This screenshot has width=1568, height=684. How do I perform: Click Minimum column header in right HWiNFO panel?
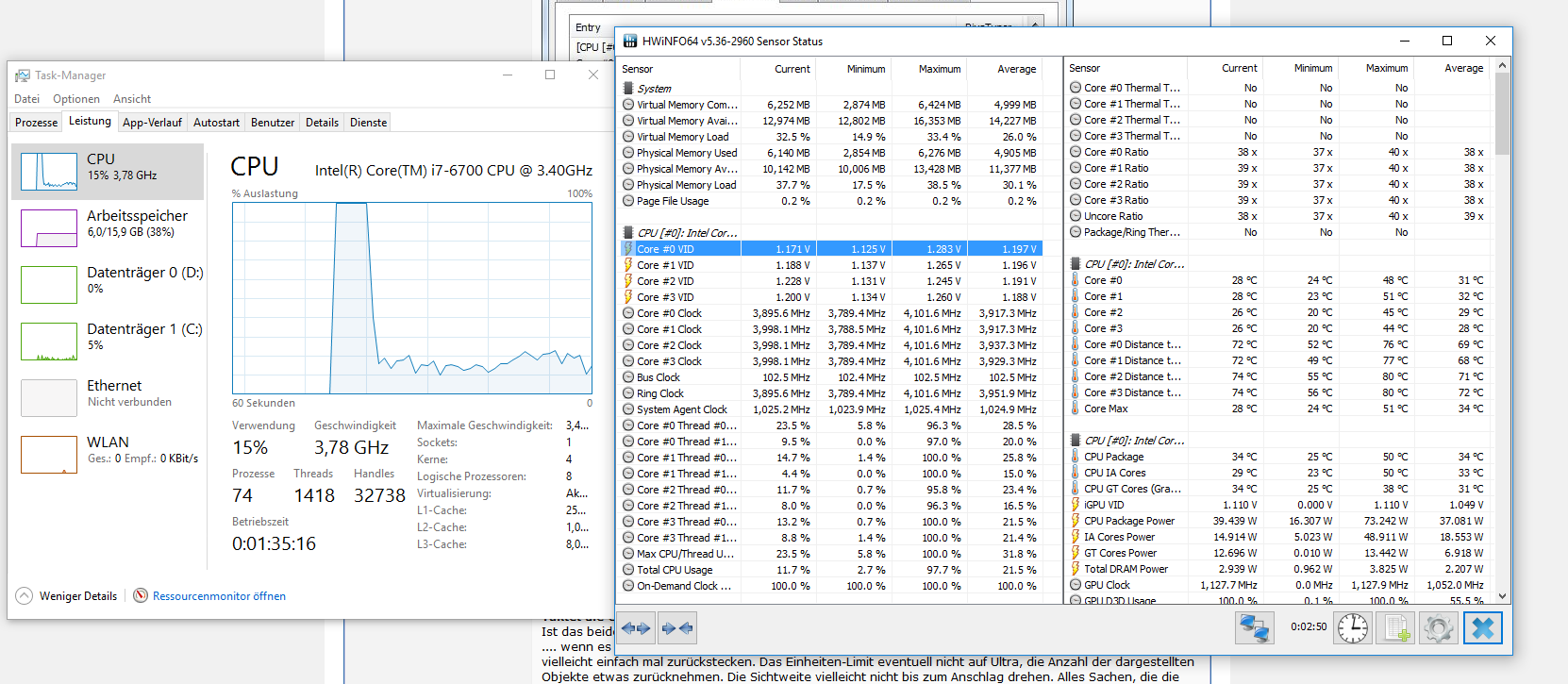tap(1302, 68)
